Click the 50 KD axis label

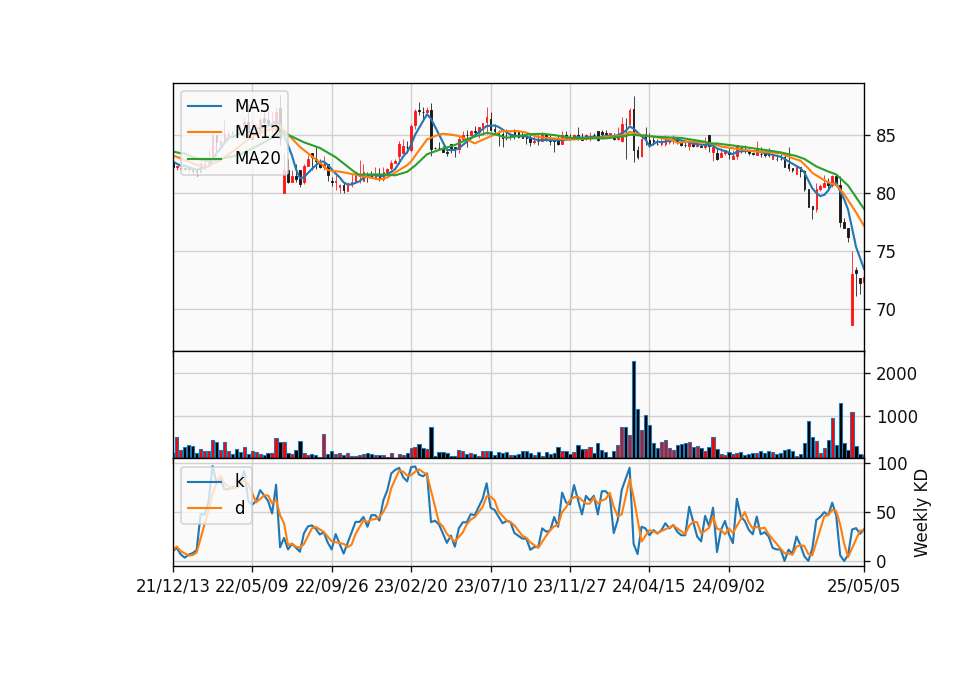coord(885,513)
